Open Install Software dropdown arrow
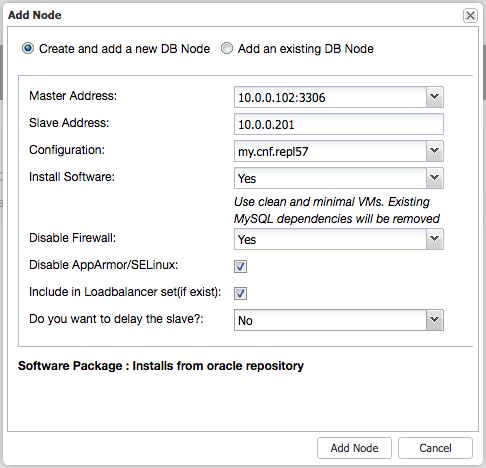The image size is (486, 468). pos(435,178)
